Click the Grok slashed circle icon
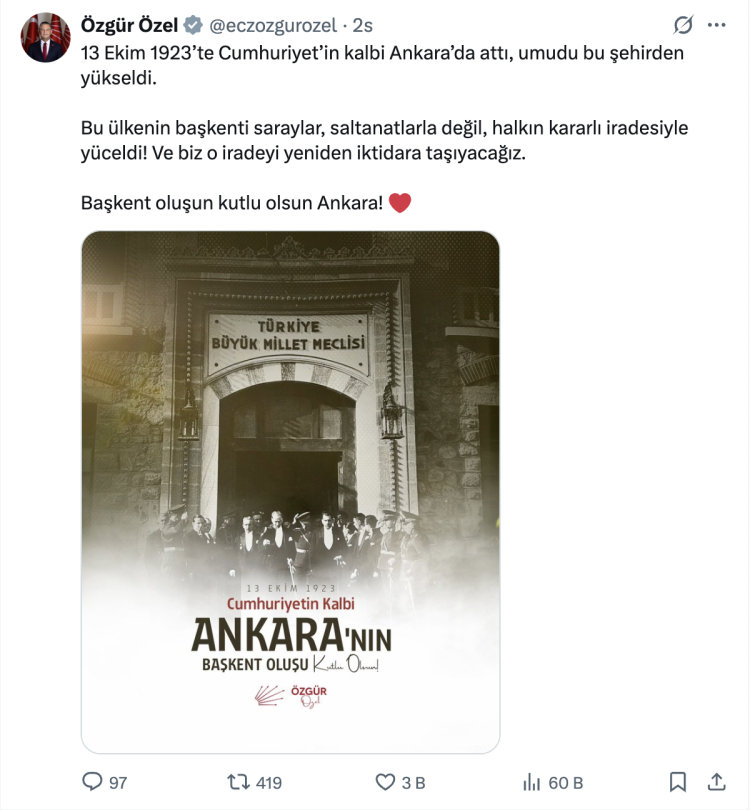This screenshot has height=810, width=750. [x=683, y=25]
